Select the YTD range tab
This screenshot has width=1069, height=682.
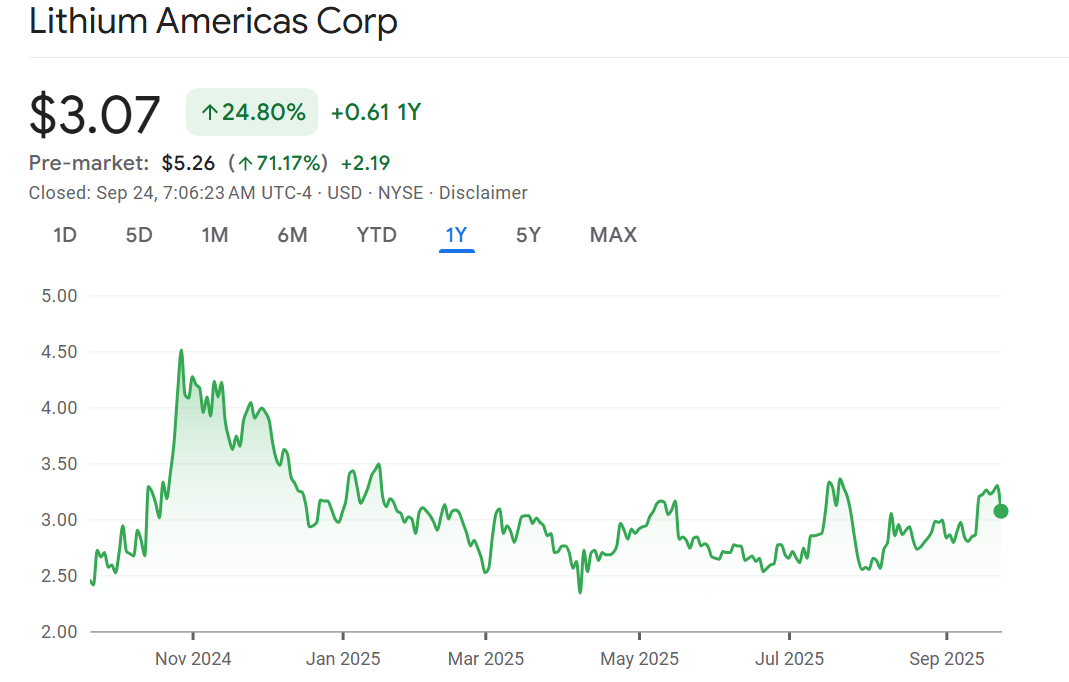click(x=377, y=235)
